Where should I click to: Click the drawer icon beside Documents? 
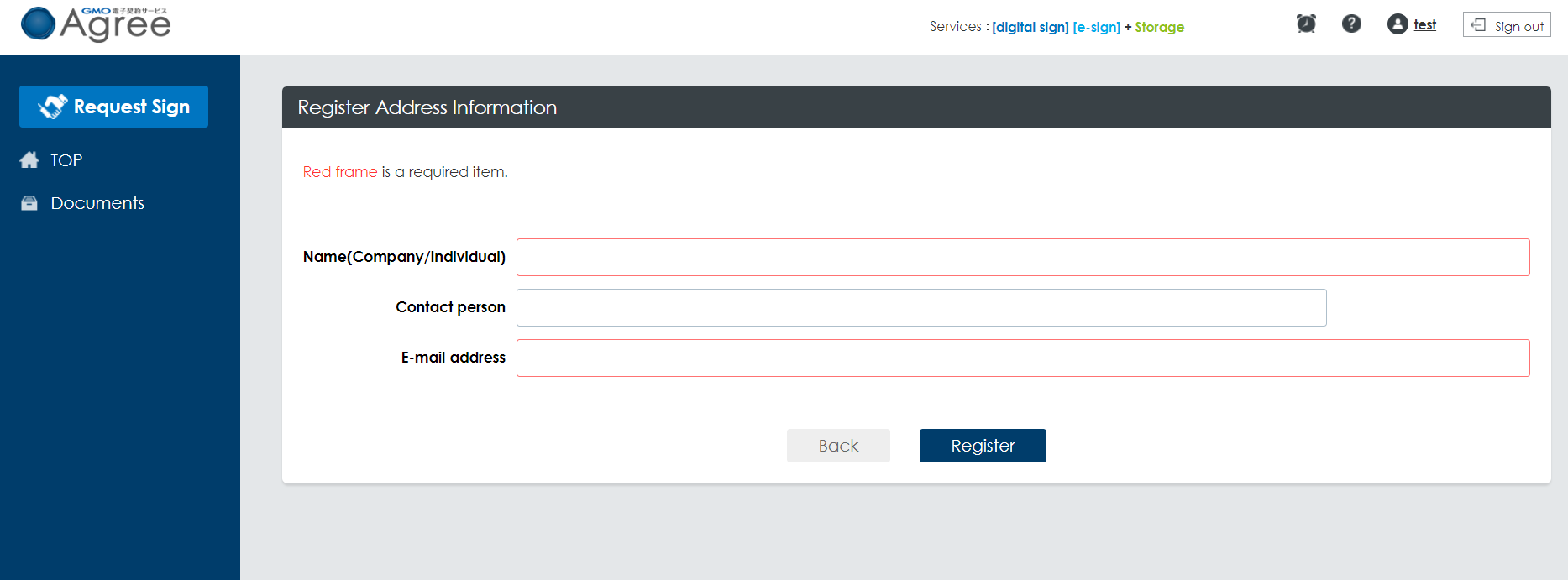tap(29, 203)
